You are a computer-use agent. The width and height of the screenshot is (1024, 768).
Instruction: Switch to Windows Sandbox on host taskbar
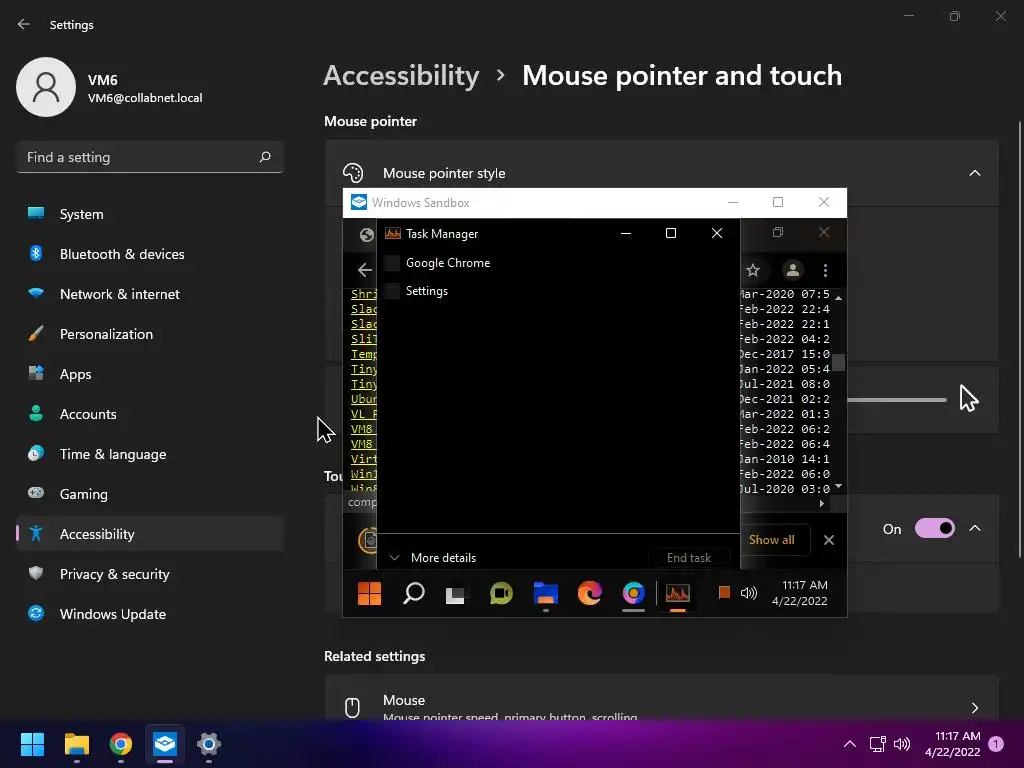pyautogui.click(x=165, y=744)
